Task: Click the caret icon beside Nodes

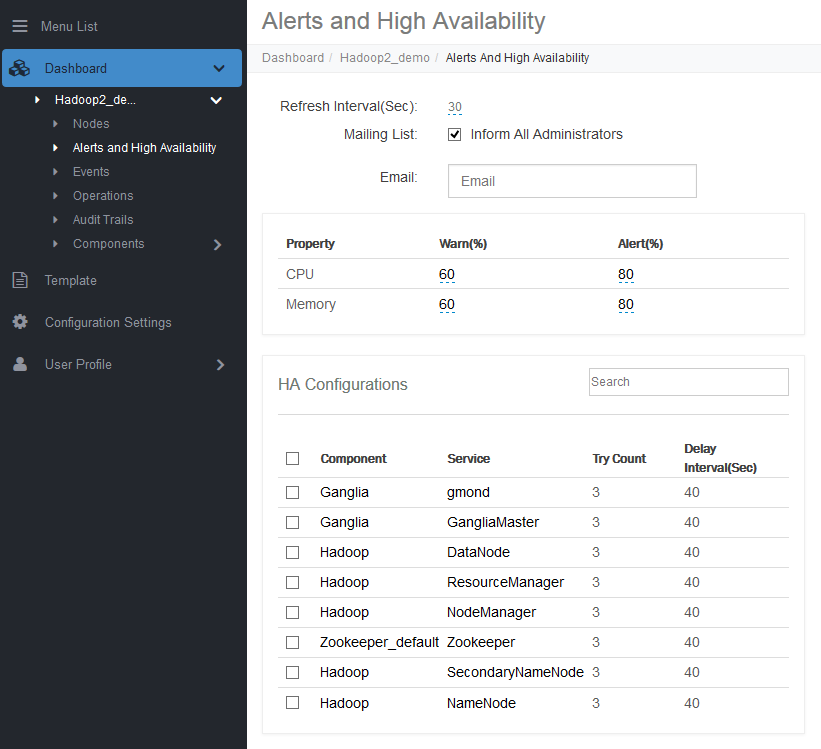Action: 56,124
